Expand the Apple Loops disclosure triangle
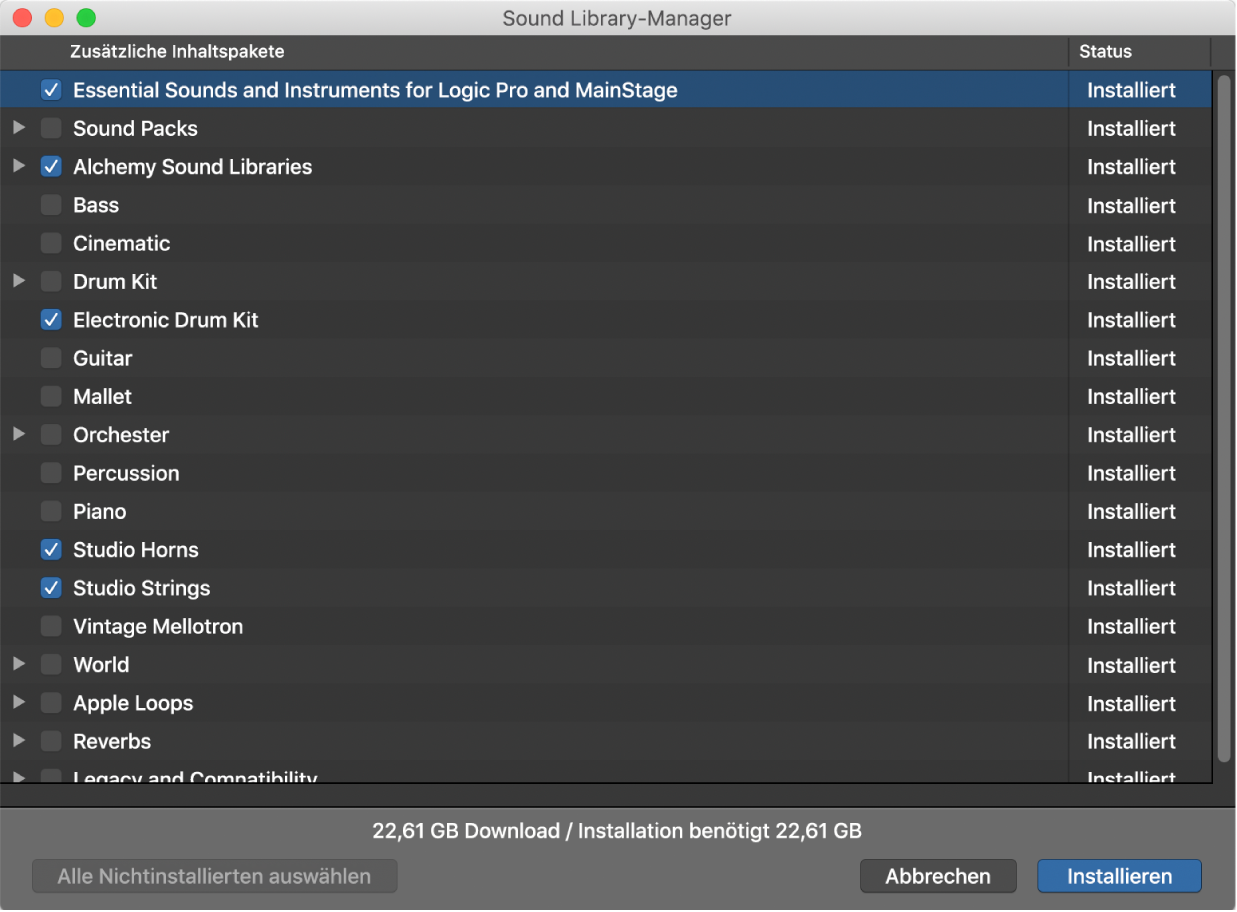Screen dimensions: 1237x912 pyautogui.click(x=18, y=703)
